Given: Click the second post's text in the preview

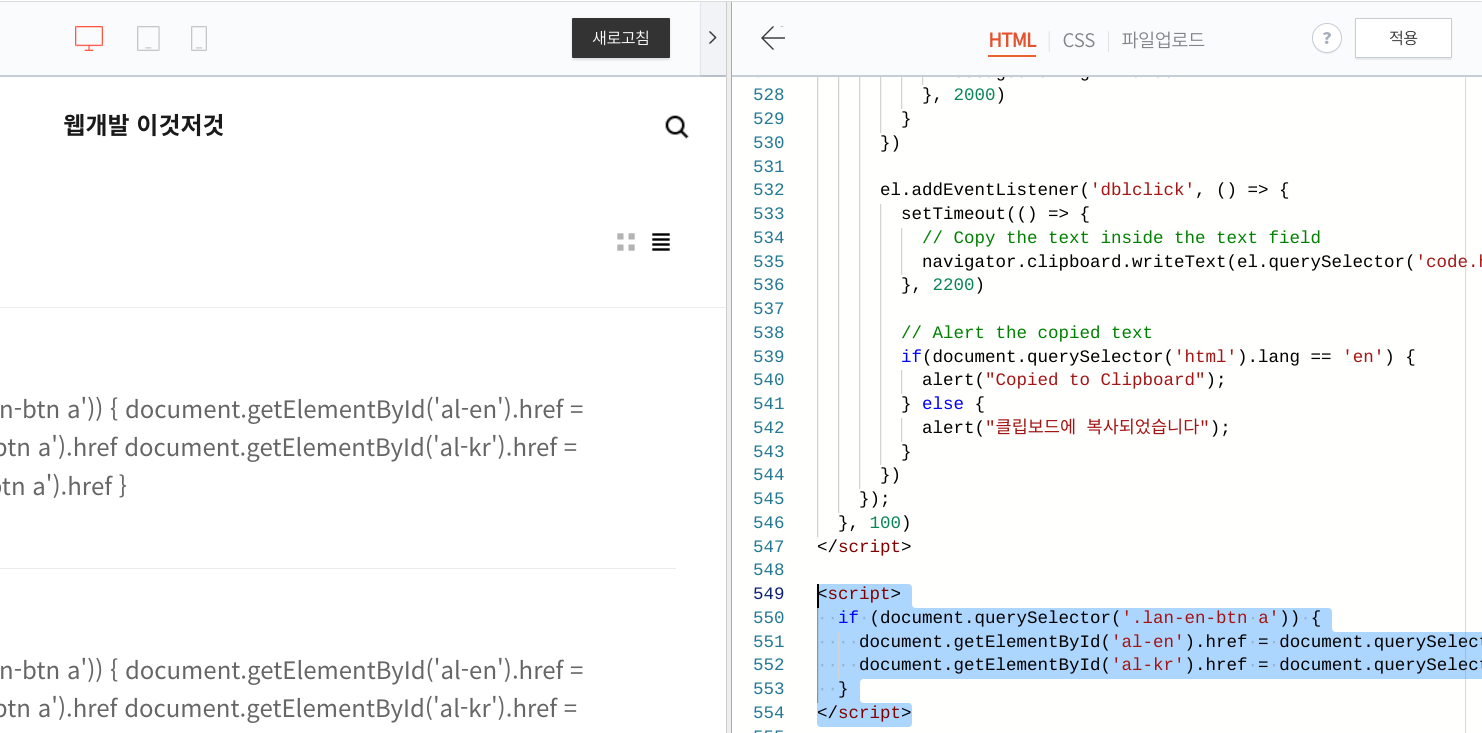Looking at the screenshot, I should tap(292, 689).
